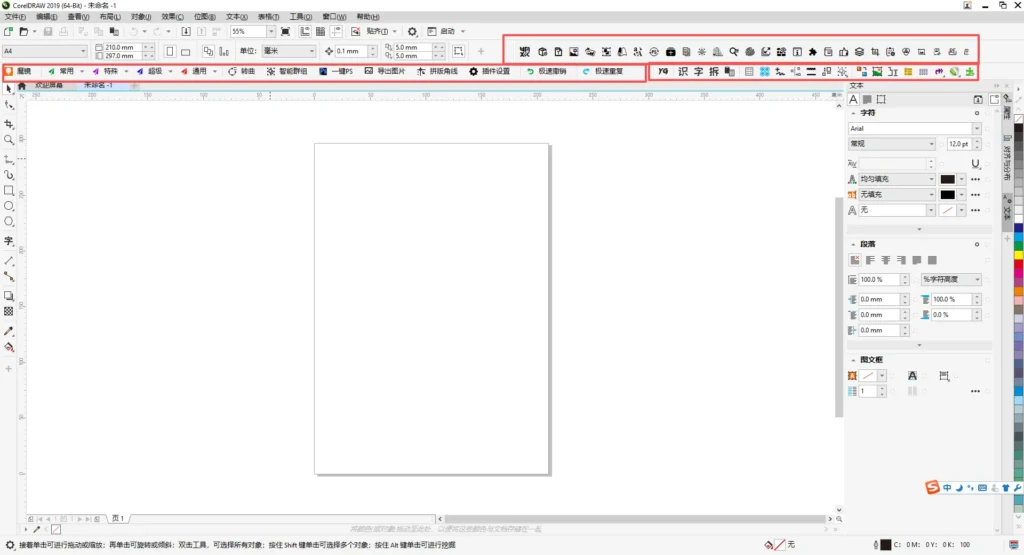Open the A4 page size dropdown

coord(84,51)
